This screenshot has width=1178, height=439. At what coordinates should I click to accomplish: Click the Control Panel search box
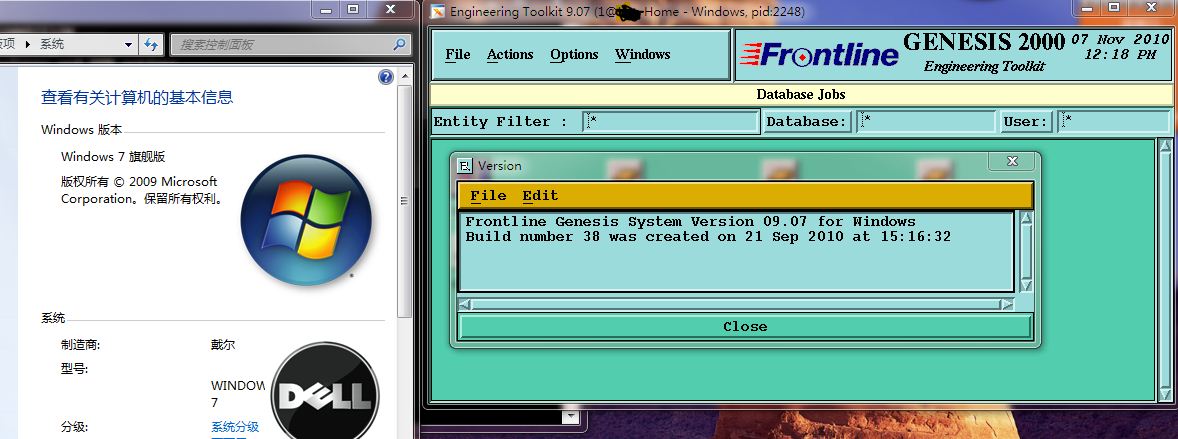[291, 44]
